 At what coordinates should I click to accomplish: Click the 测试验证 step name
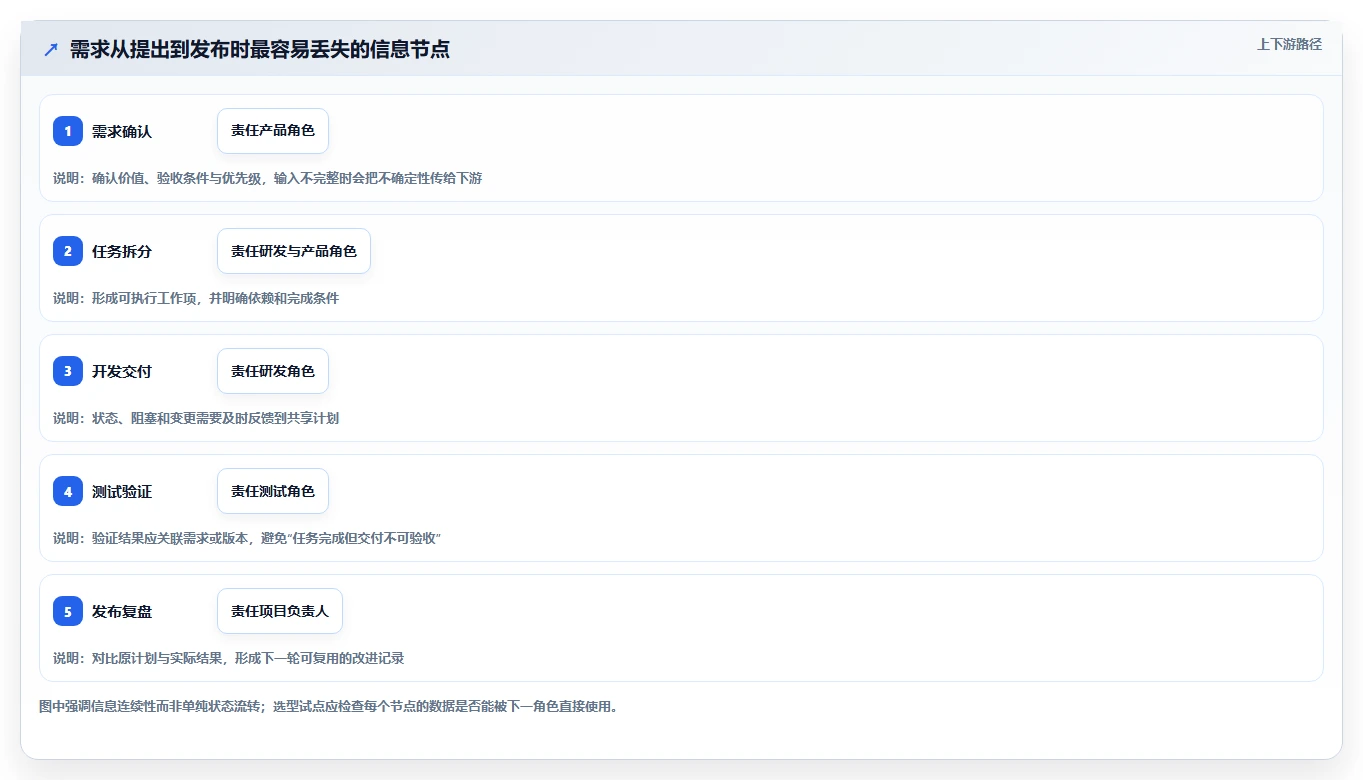pos(122,491)
